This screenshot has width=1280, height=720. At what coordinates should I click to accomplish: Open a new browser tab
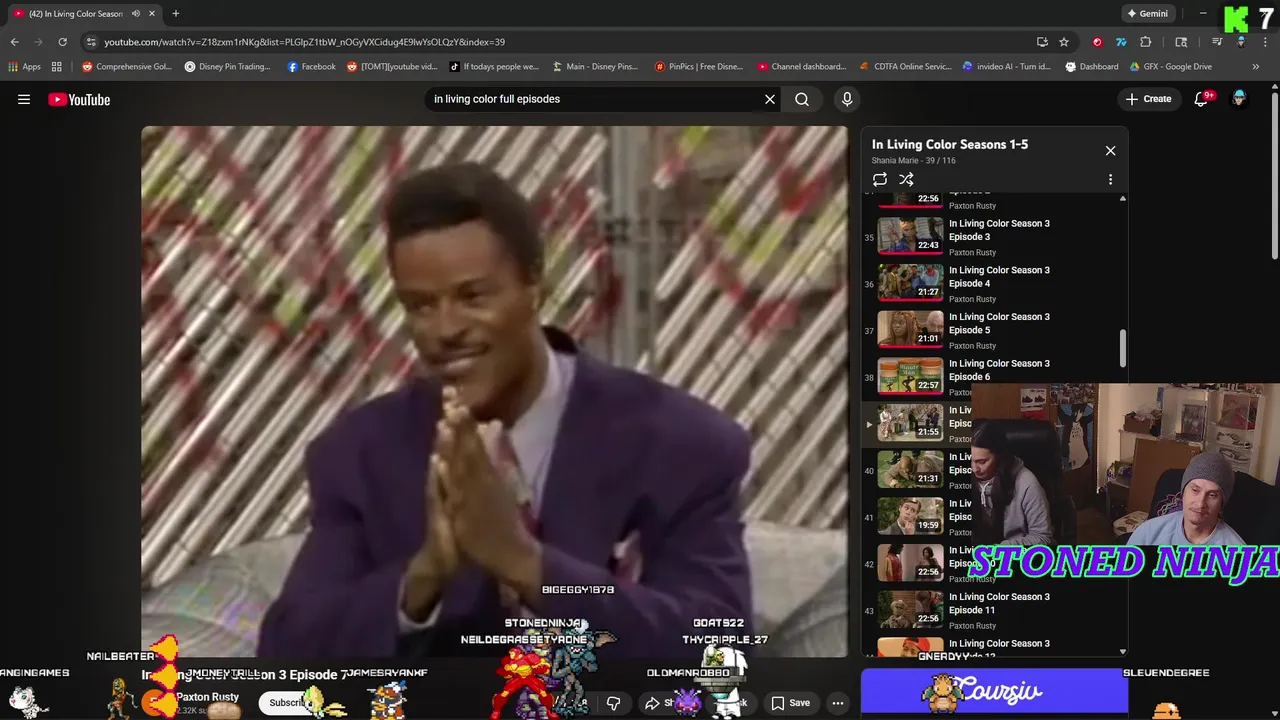coord(175,14)
